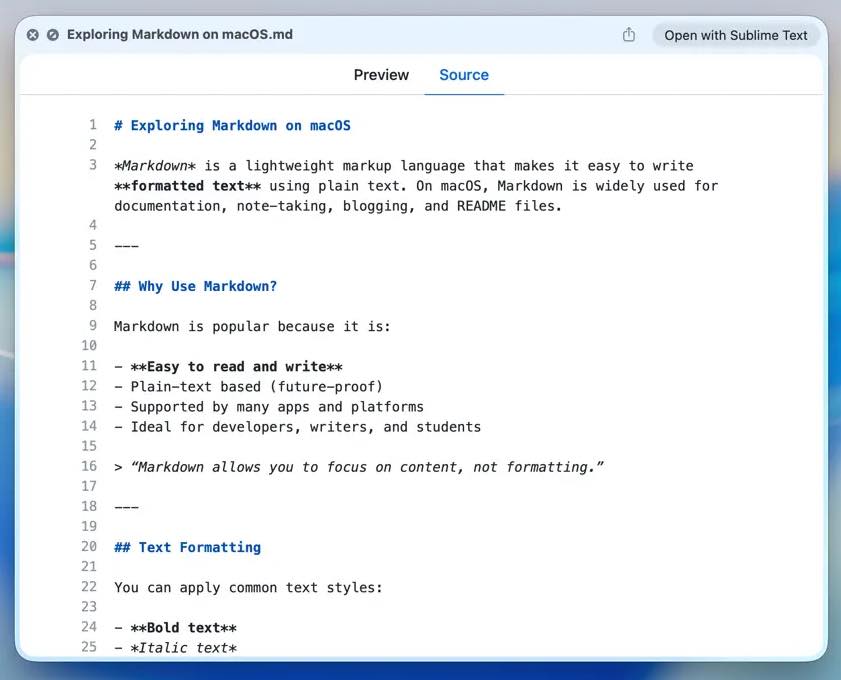Close the Quick Look preview window
This screenshot has height=680, width=841.
[x=32, y=35]
